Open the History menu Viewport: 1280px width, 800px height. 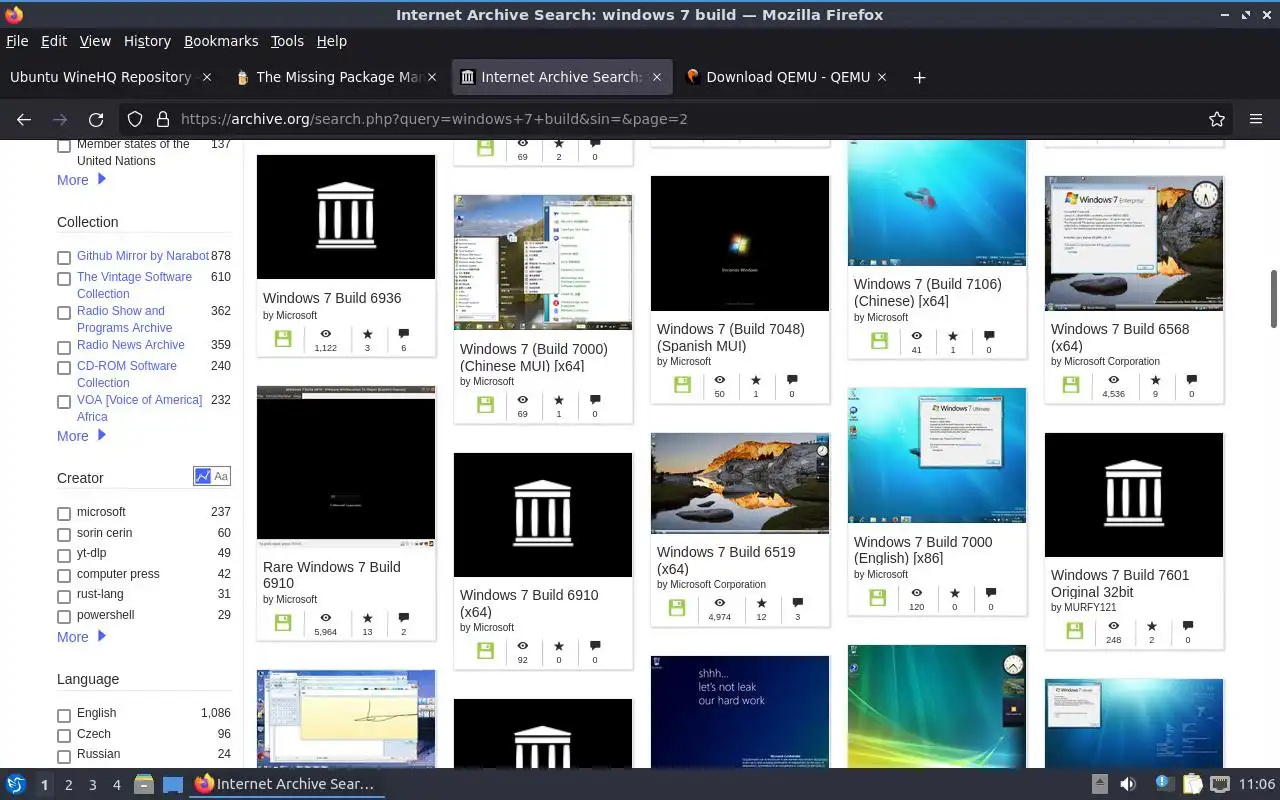147,41
